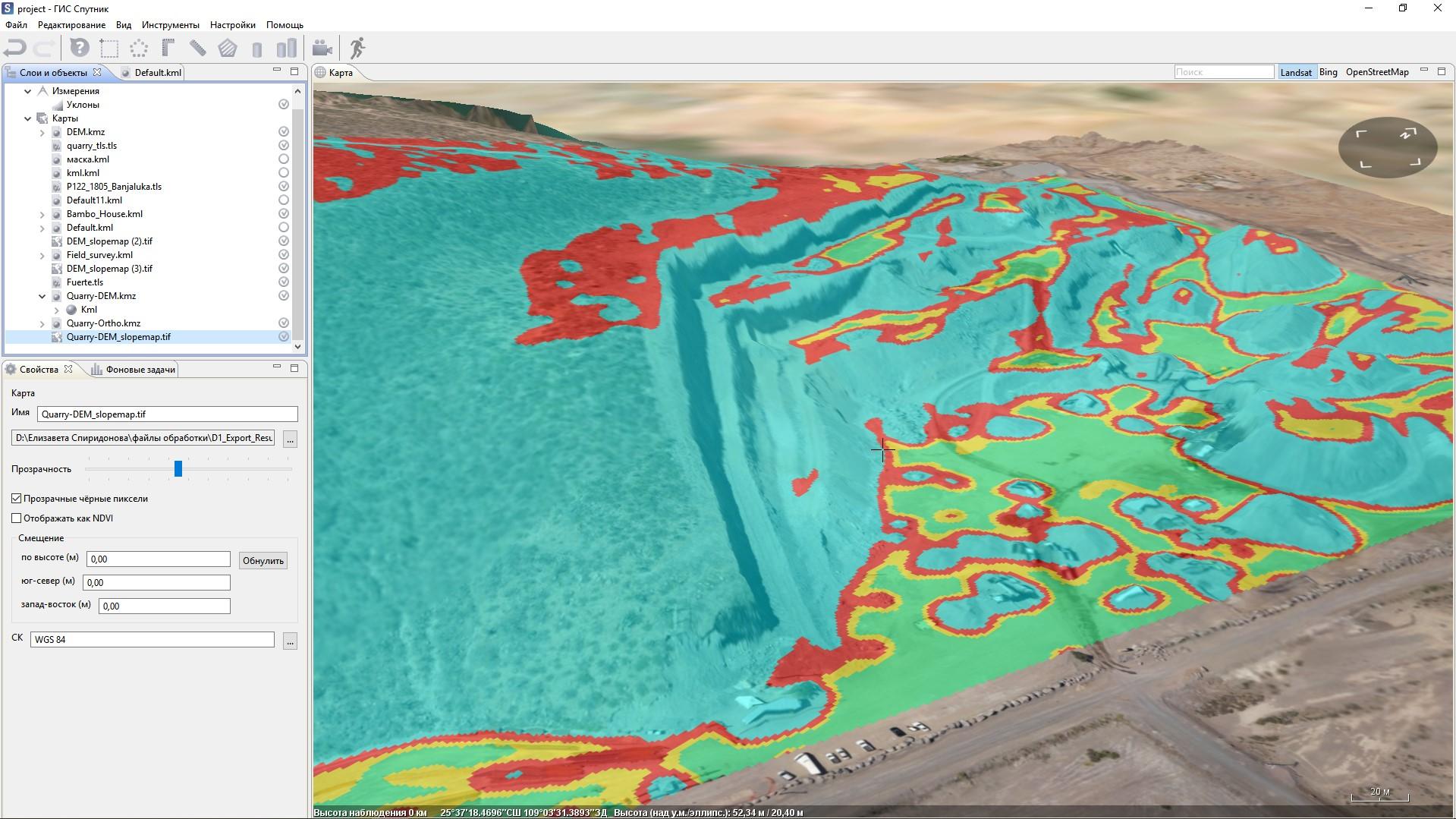Select the dashed rectangle selection tool

pos(109,49)
